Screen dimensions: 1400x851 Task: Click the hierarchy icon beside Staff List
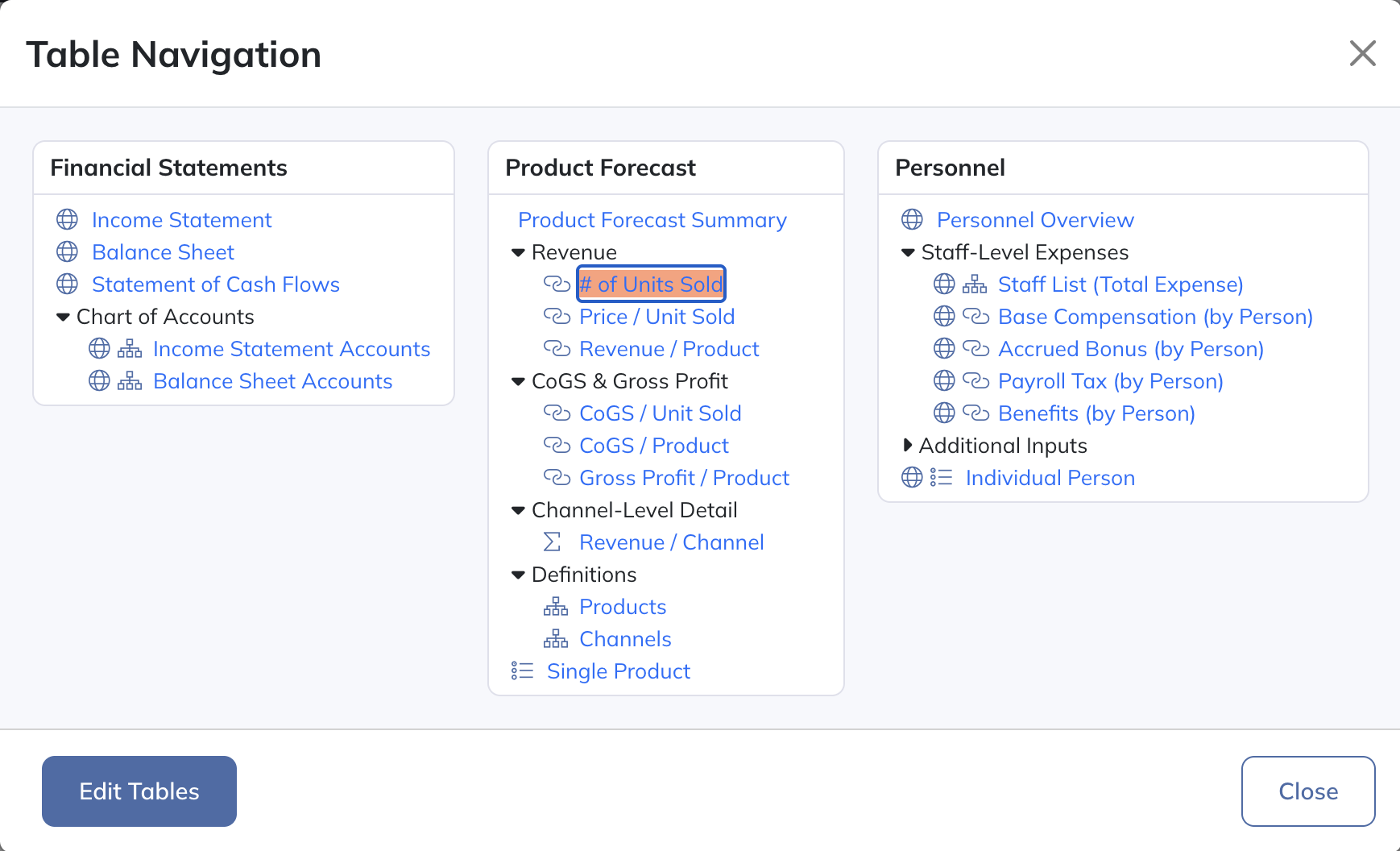point(975,284)
